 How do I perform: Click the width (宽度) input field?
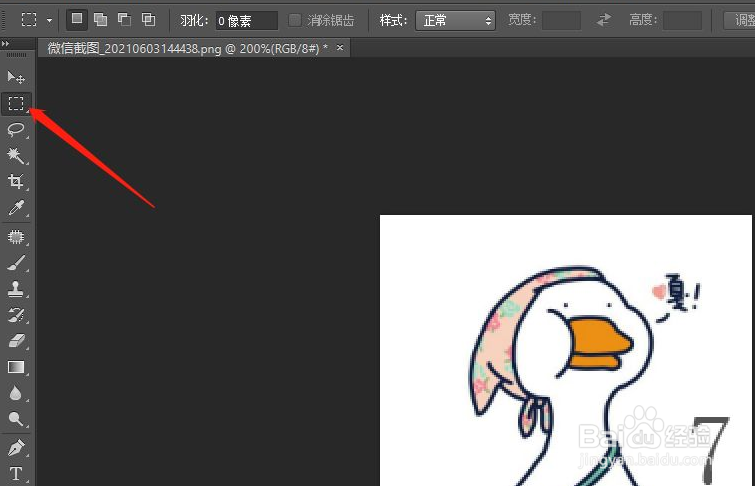click(x=561, y=21)
